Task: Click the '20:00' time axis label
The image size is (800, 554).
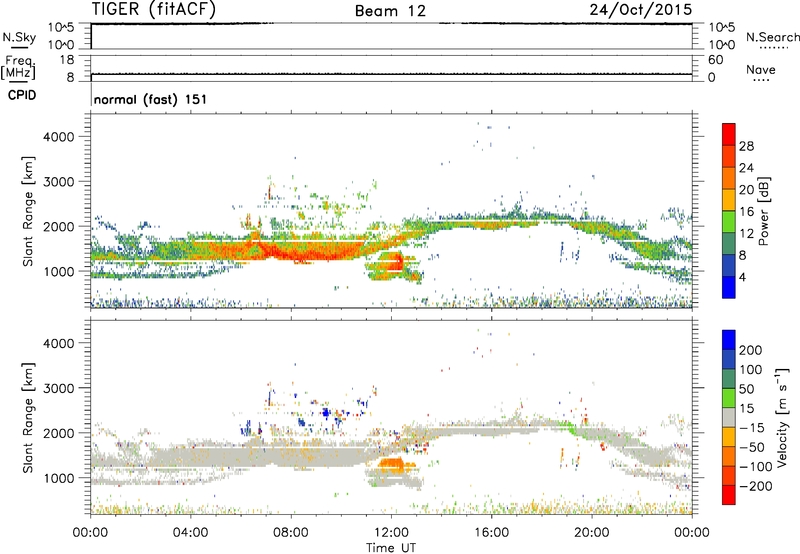Action: [592, 533]
